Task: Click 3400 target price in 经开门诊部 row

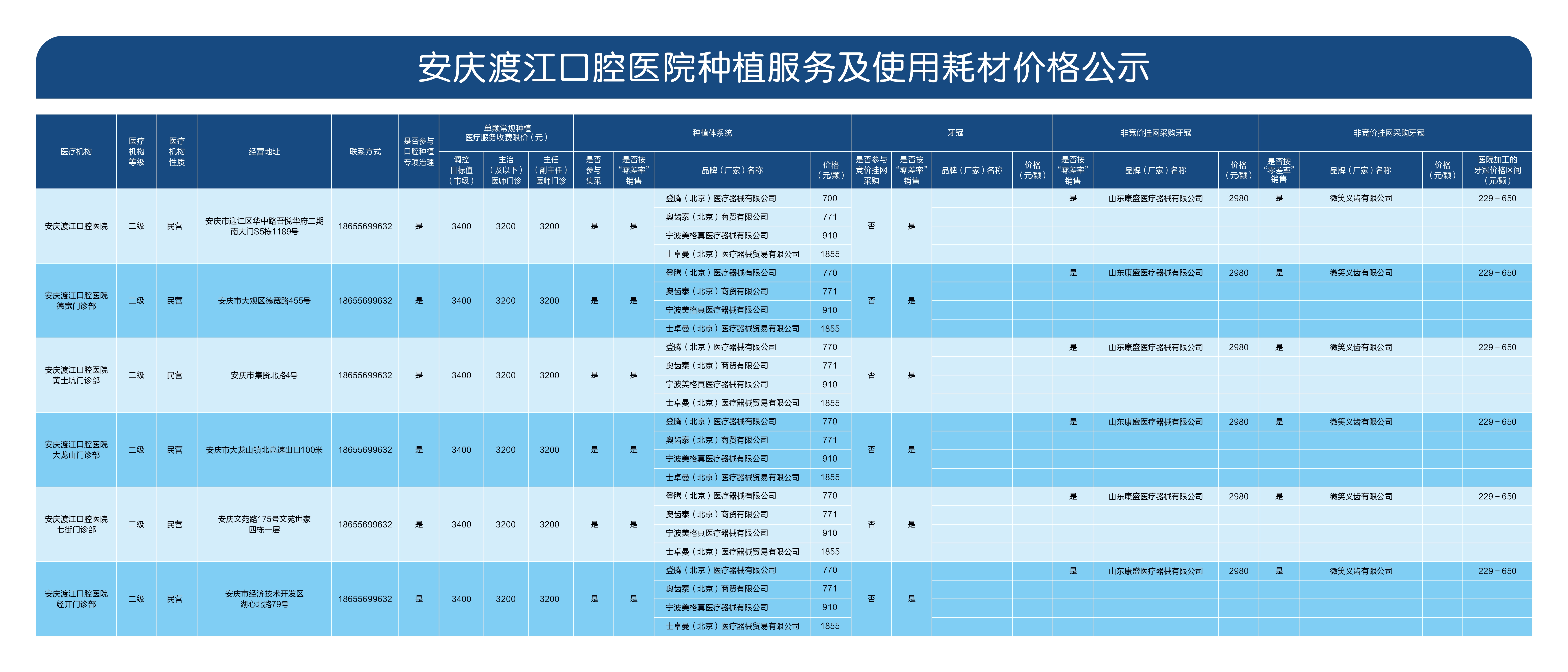Action: 461,599
